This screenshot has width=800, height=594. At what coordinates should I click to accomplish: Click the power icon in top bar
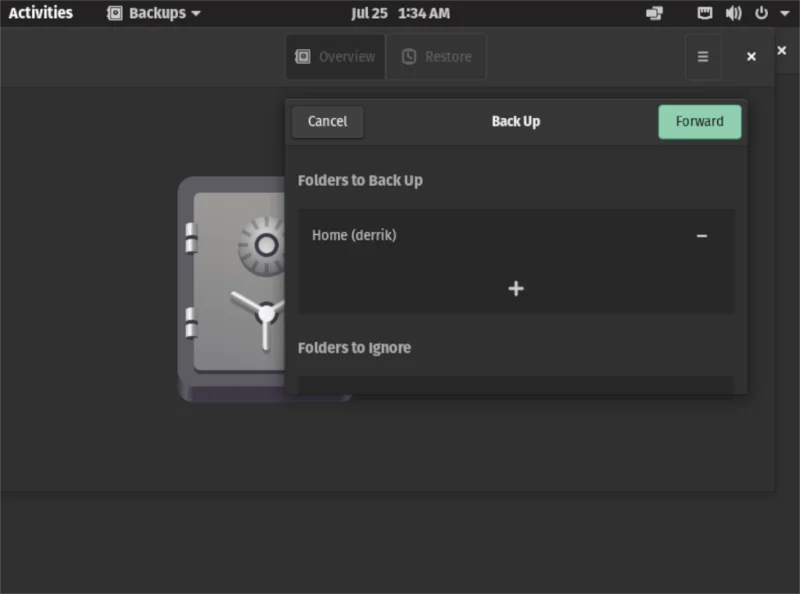click(x=761, y=13)
